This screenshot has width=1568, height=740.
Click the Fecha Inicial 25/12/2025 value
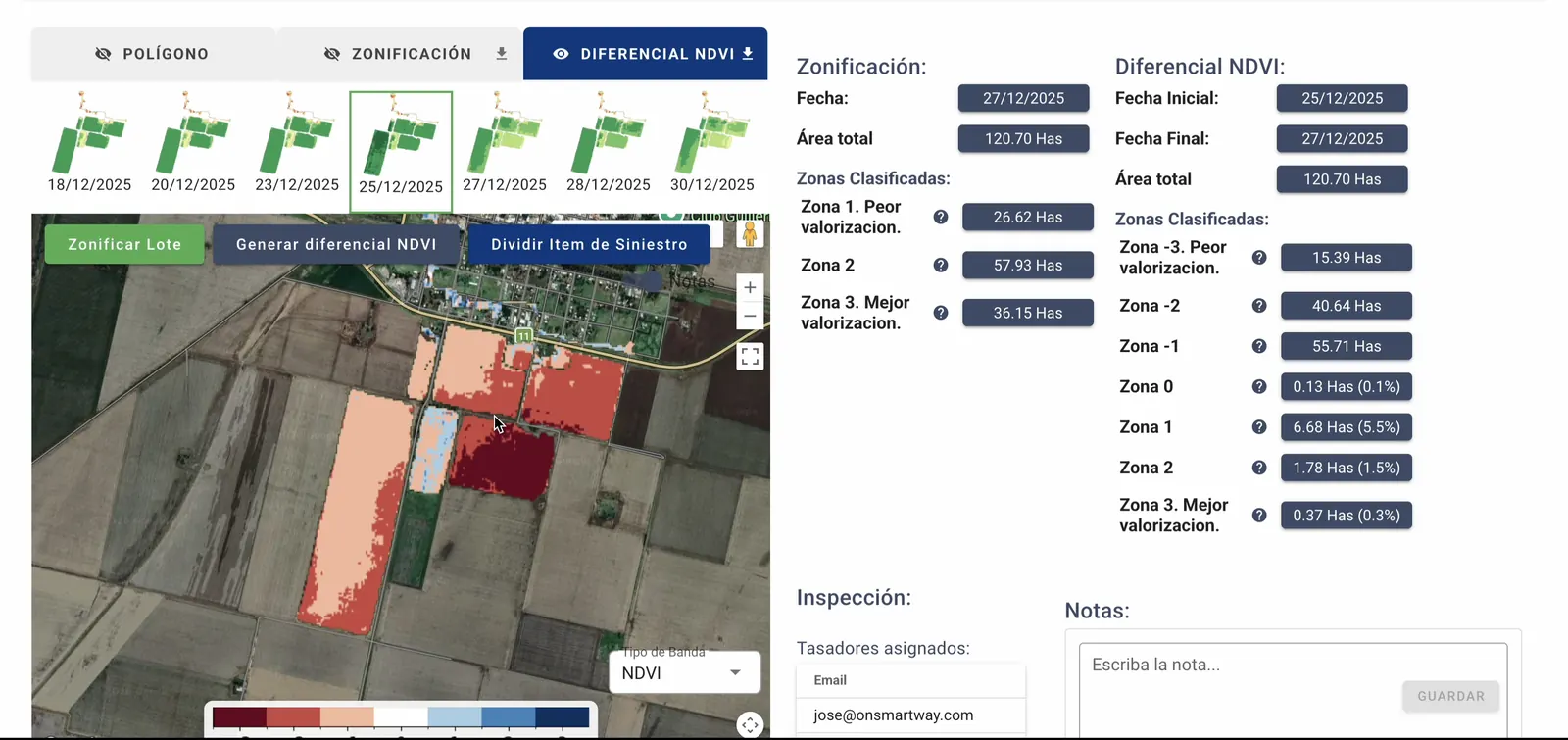pyautogui.click(x=1342, y=98)
